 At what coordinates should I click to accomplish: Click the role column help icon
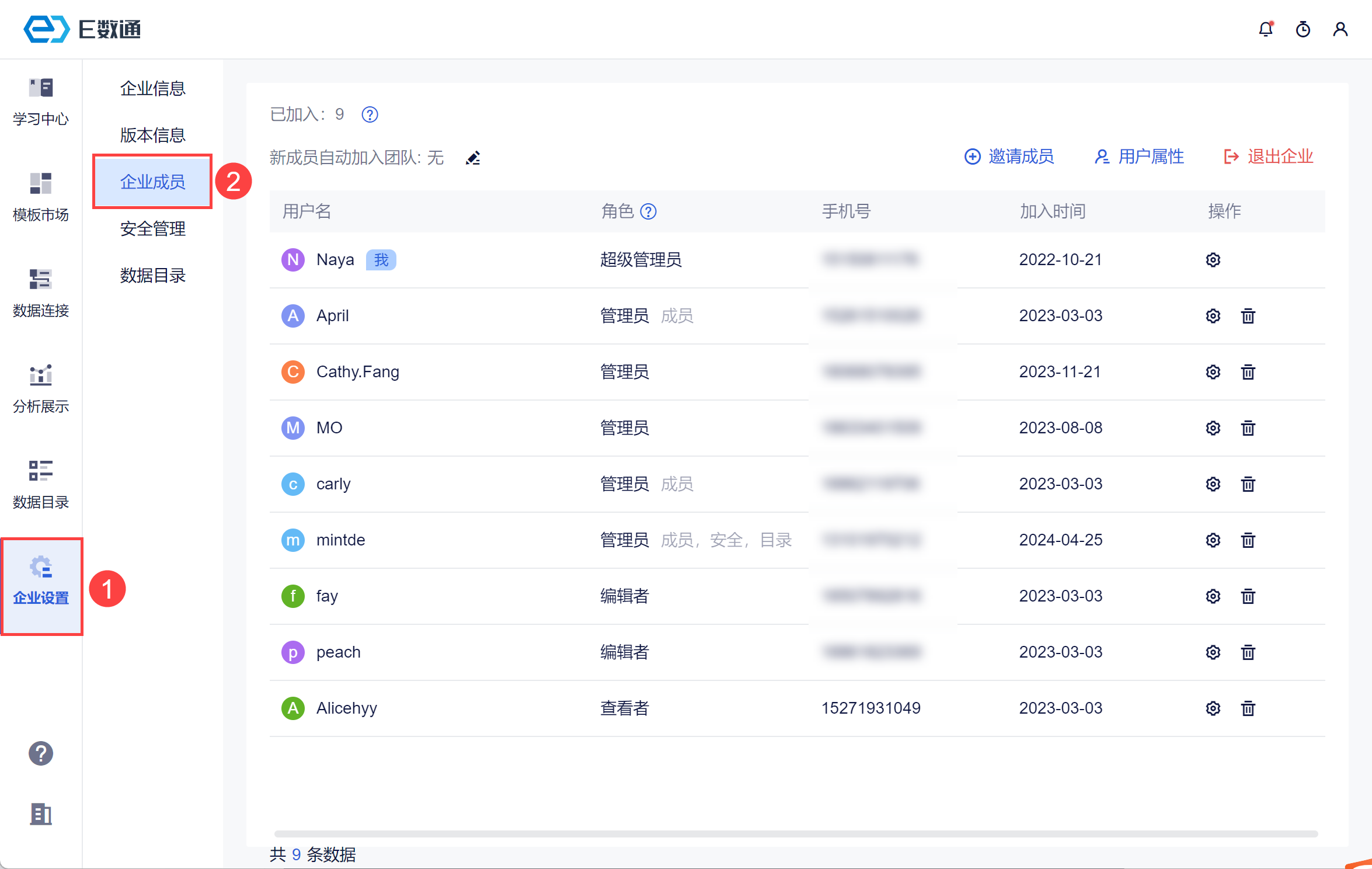[648, 211]
